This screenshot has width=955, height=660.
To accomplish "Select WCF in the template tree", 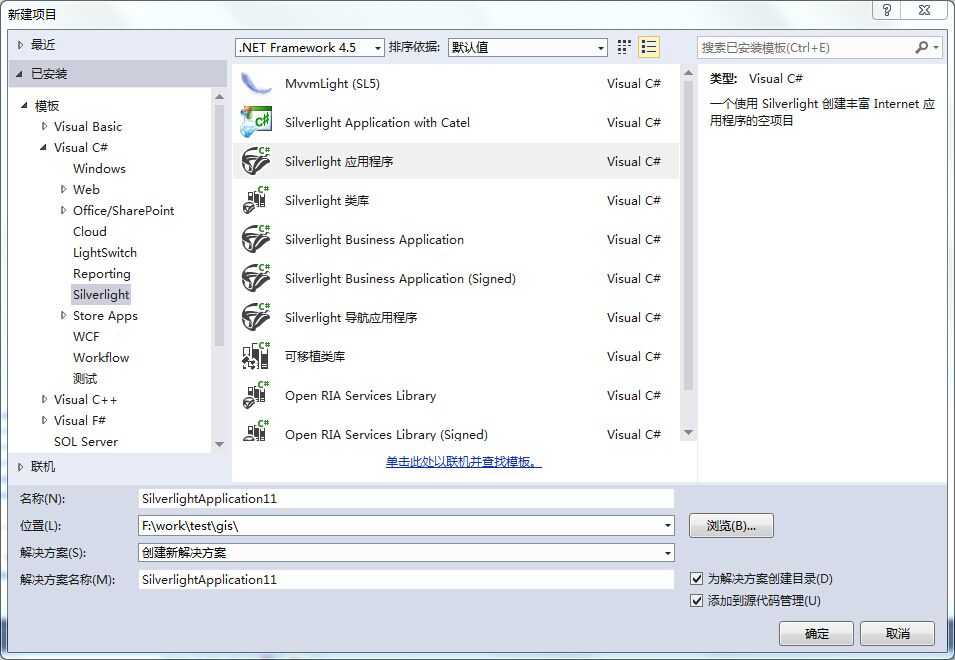I will click(x=86, y=337).
